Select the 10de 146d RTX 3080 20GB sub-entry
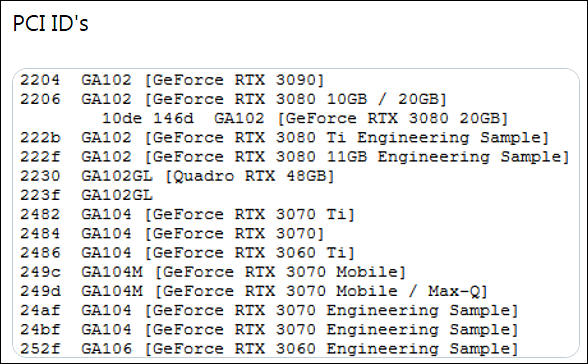 pyautogui.click(x=305, y=118)
